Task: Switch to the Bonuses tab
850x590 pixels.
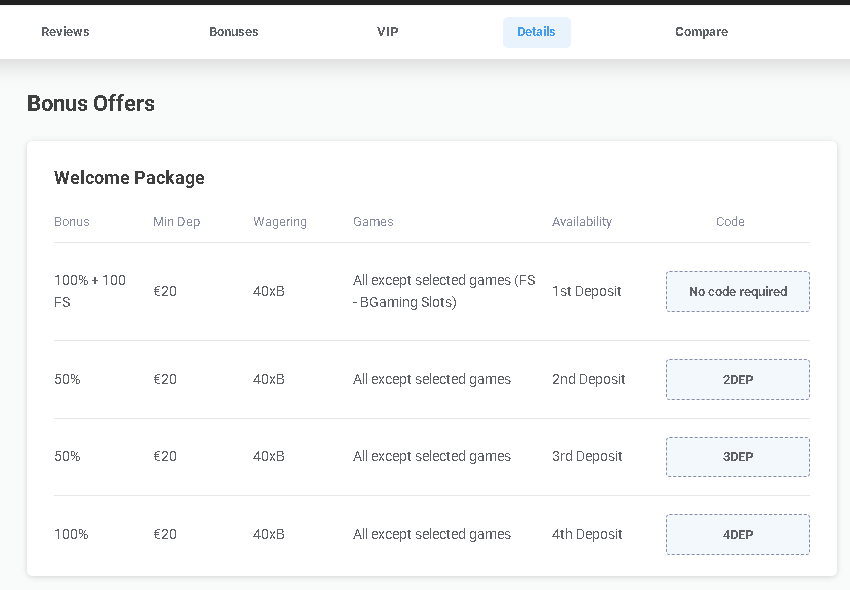Action: (x=233, y=32)
